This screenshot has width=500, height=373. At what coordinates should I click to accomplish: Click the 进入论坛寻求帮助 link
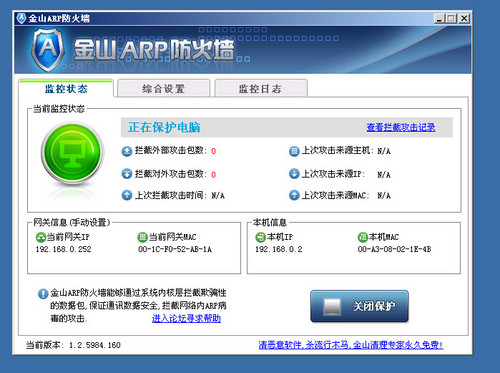(x=186, y=318)
